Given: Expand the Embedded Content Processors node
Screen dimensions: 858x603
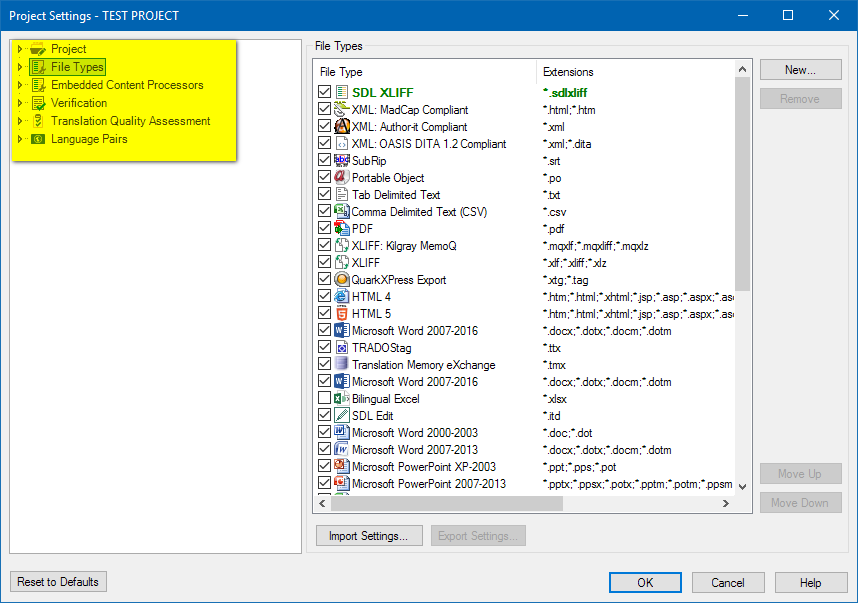Looking at the screenshot, I should pos(20,85).
